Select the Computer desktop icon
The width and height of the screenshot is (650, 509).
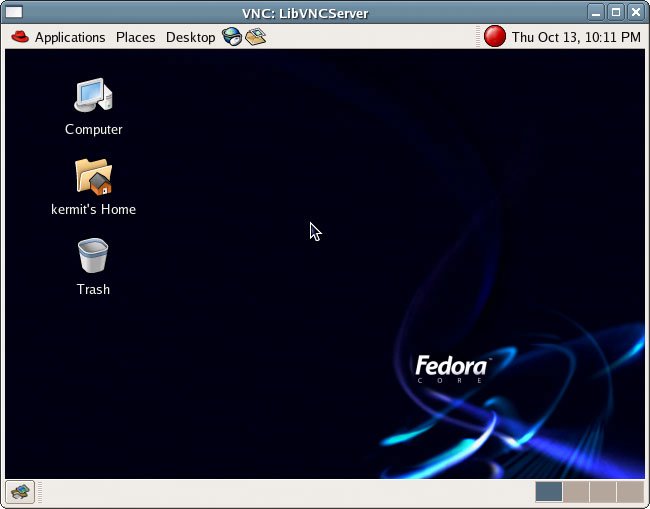pyautogui.click(x=93, y=96)
